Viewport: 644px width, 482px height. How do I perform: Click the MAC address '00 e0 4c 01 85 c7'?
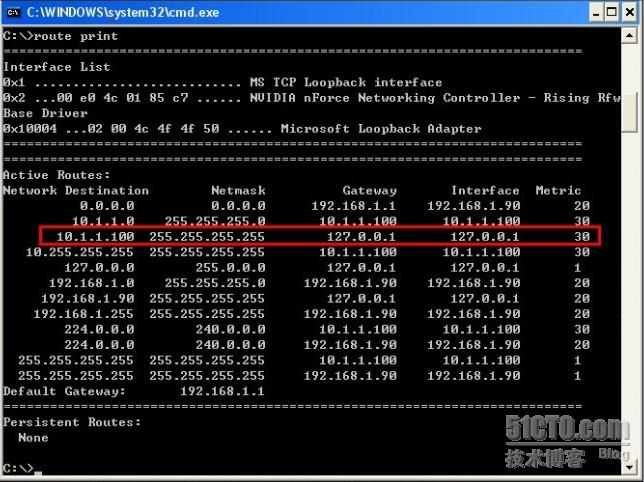[122, 98]
